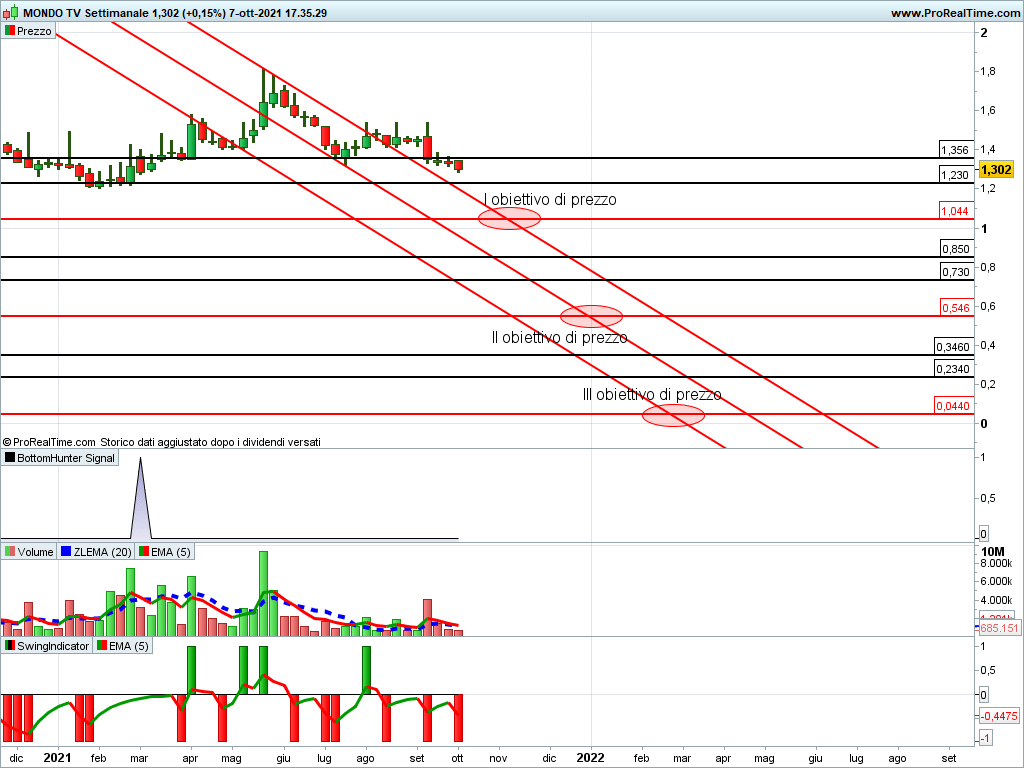Click the -0,4475 SwingIndicator value label
The height and width of the screenshot is (768, 1024).
(x=999, y=716)
